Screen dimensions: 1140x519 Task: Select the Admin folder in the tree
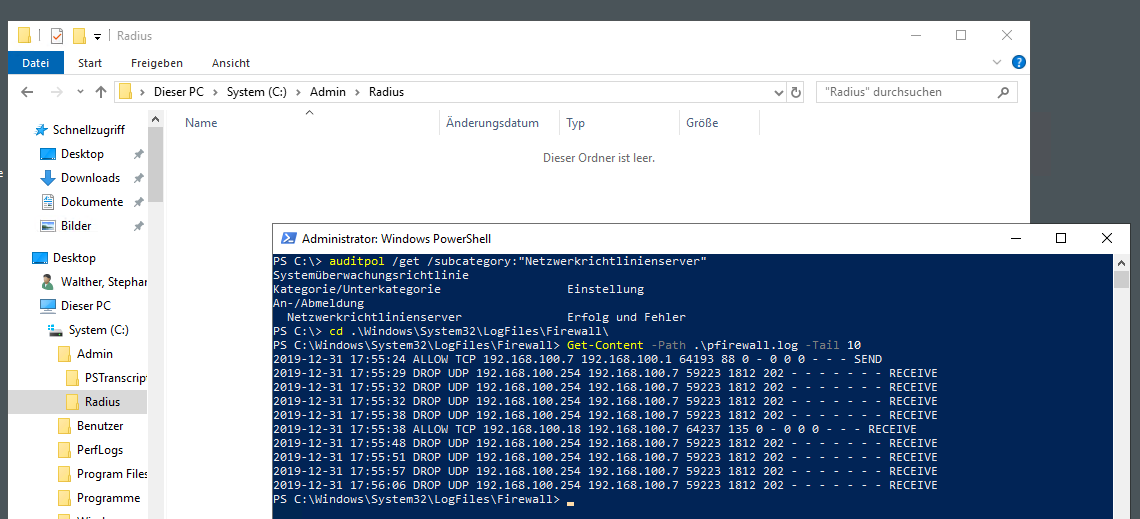[95, 354]
